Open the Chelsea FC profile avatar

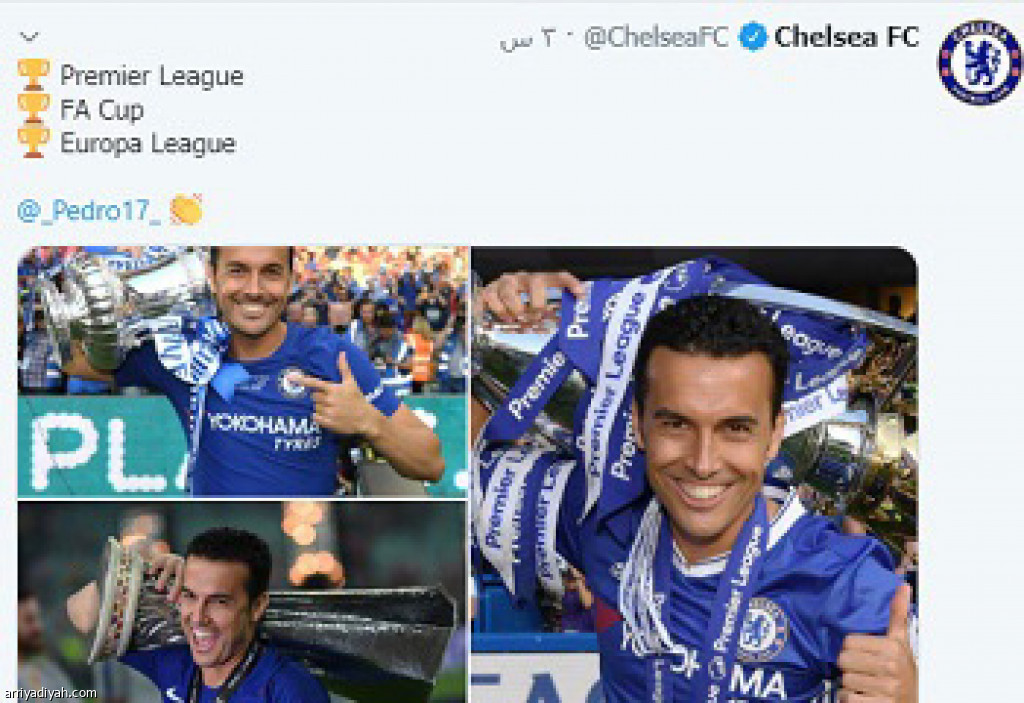(979, 62)
